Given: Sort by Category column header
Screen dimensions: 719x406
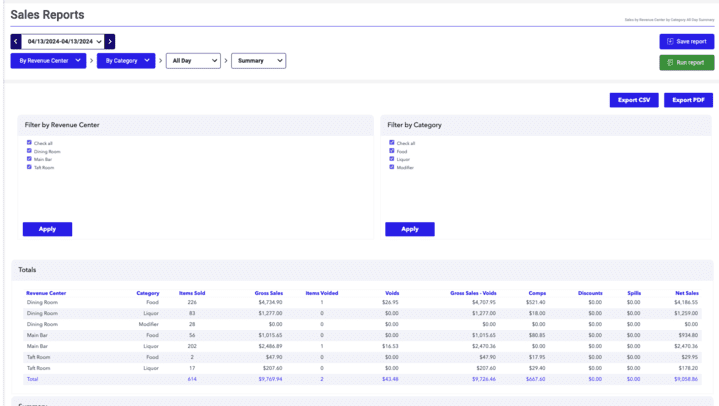Looking at the screenshot, I should 148,293.
